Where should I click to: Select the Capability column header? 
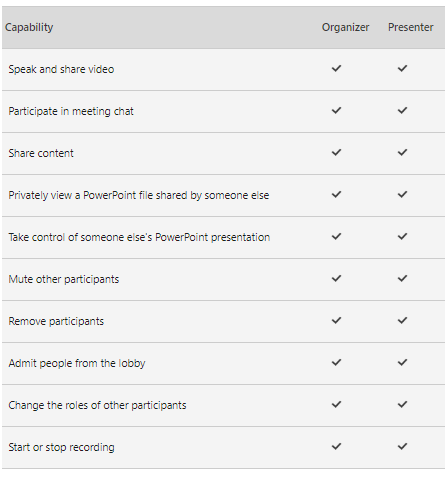(29, 27)
